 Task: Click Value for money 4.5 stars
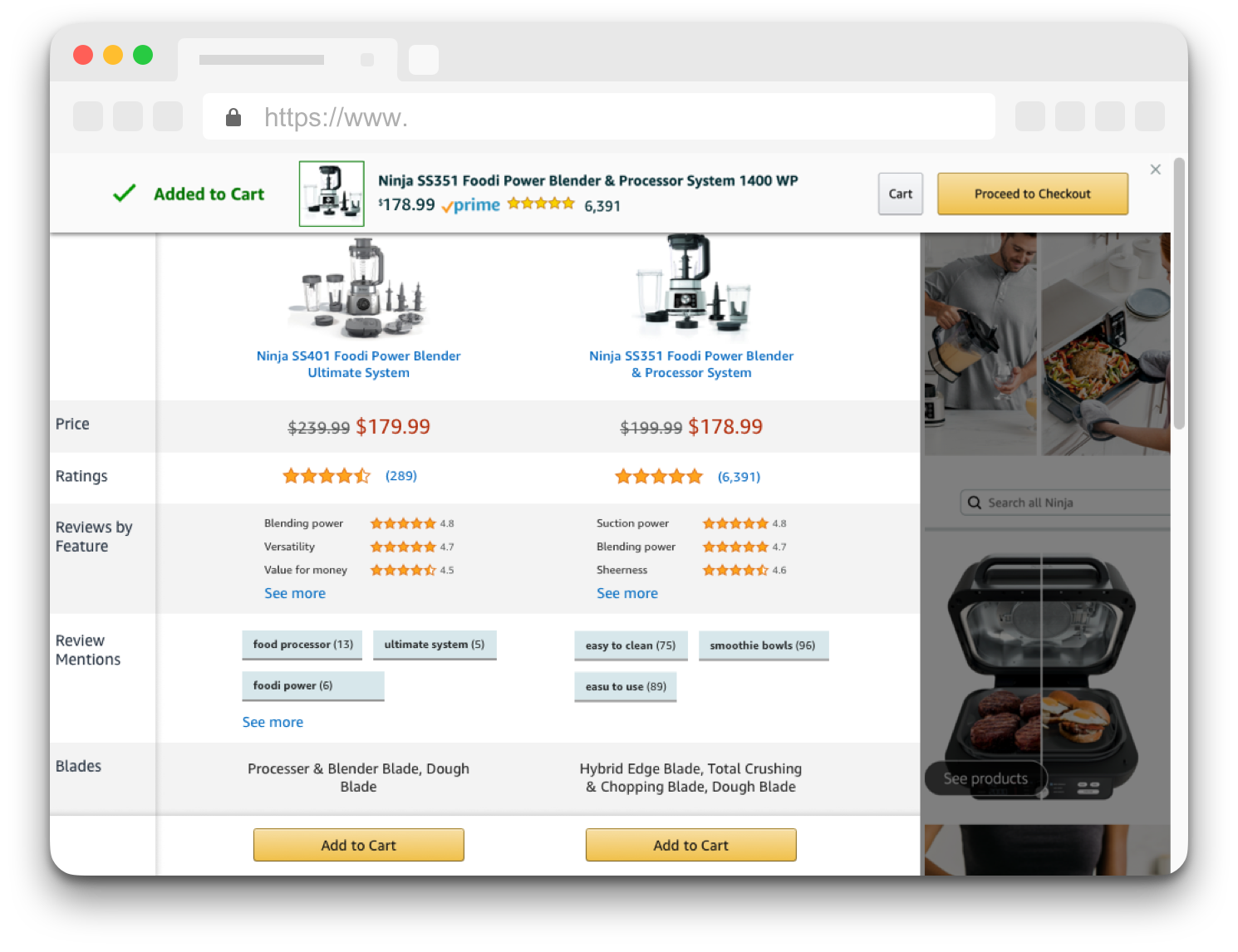[403, 570]
